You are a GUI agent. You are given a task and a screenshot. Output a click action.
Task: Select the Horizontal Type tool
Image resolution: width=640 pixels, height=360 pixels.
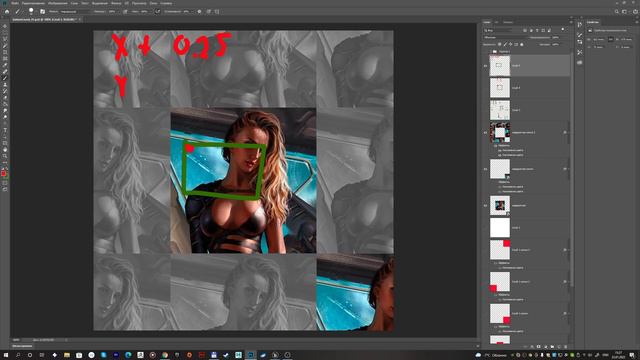point(5,130)
